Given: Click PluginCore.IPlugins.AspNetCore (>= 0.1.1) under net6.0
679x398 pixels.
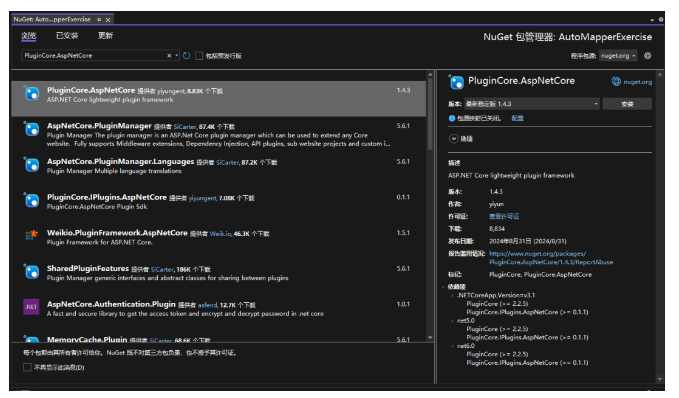Looking at the screenshot, I should [527, 363].
